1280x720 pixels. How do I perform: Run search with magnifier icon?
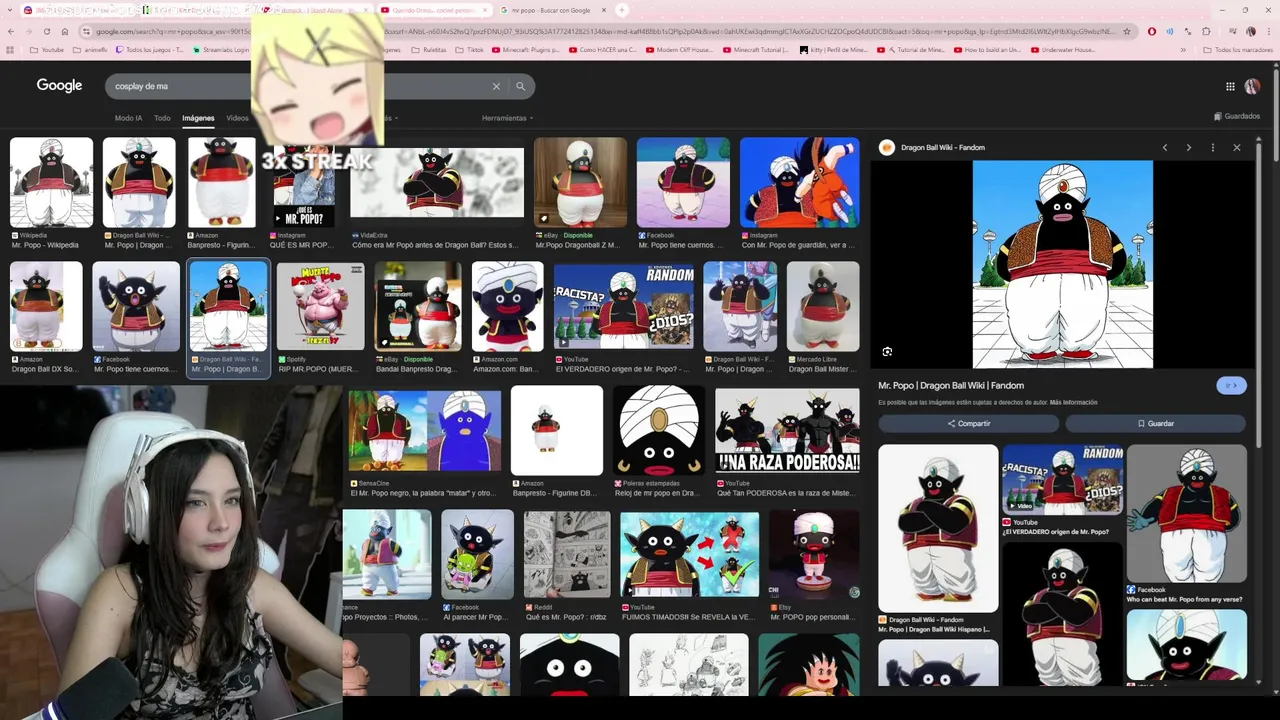pyautogui.click(x=520, y=86)
